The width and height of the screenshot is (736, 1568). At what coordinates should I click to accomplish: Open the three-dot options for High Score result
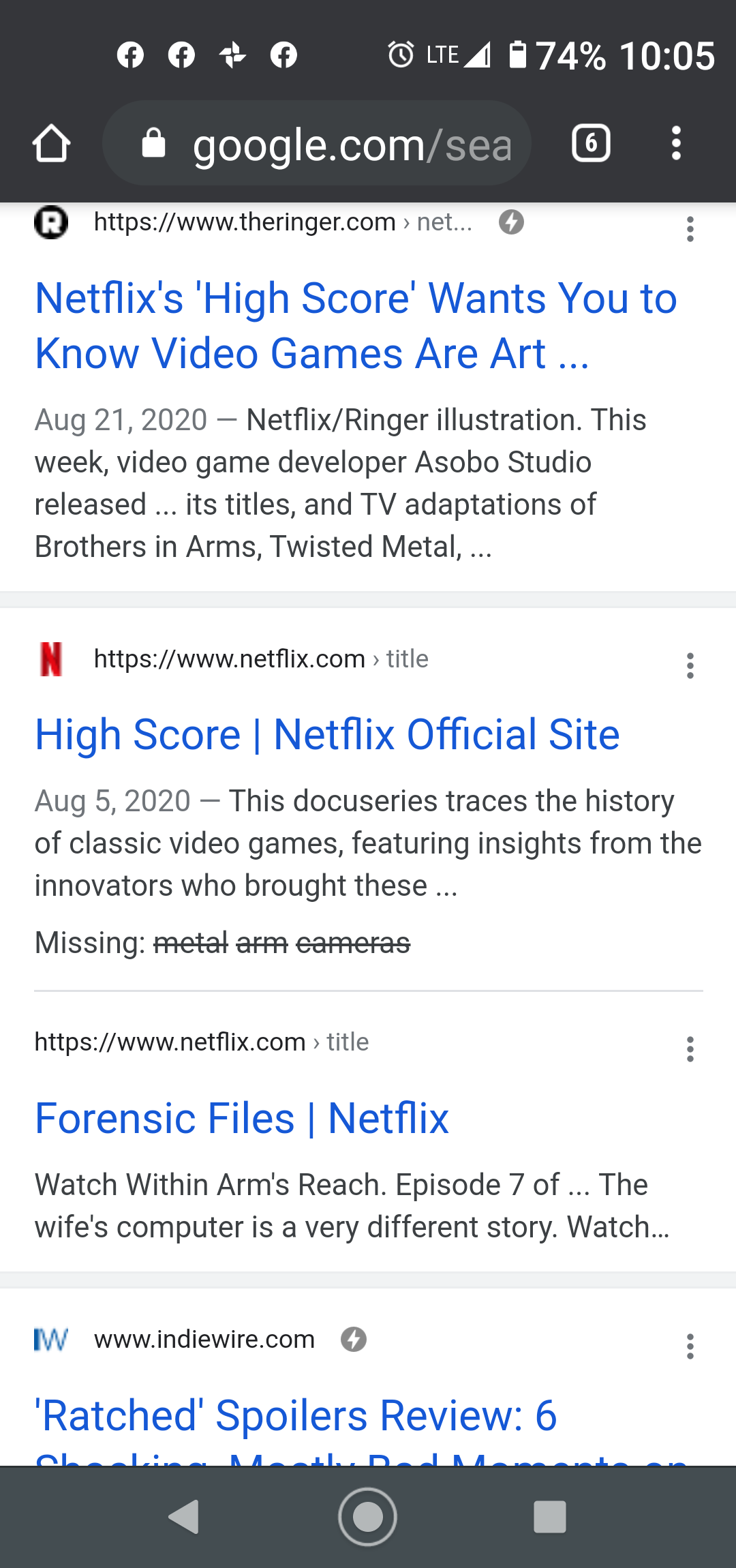pyautogui.click(x=690, y=665)
